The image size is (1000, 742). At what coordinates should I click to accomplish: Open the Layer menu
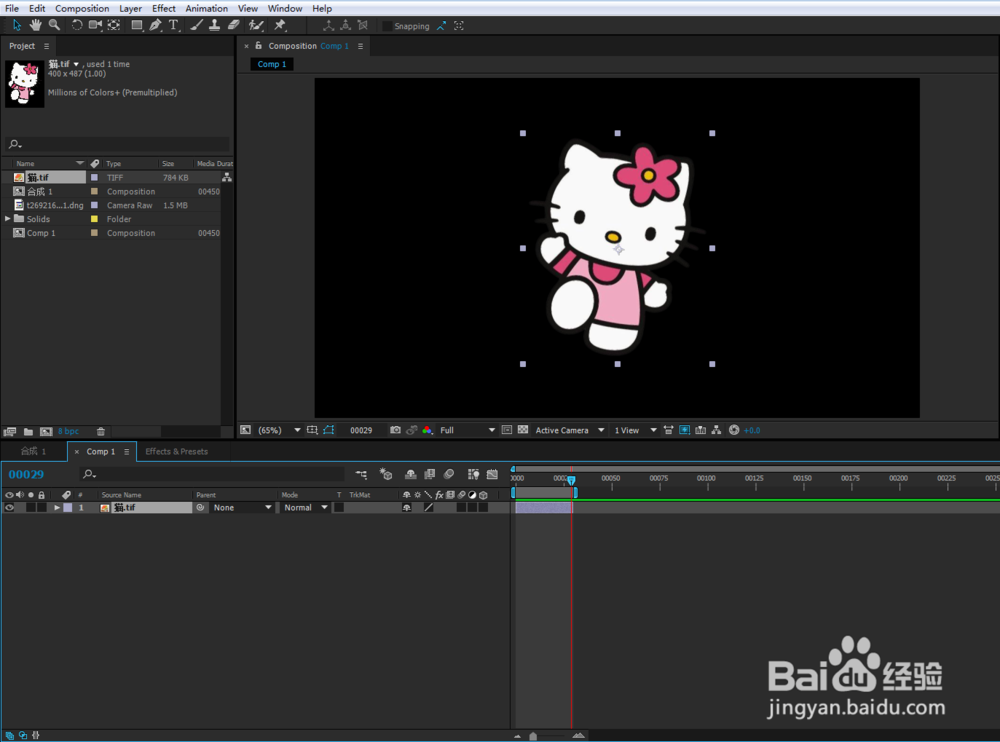[x=130, y=8]
